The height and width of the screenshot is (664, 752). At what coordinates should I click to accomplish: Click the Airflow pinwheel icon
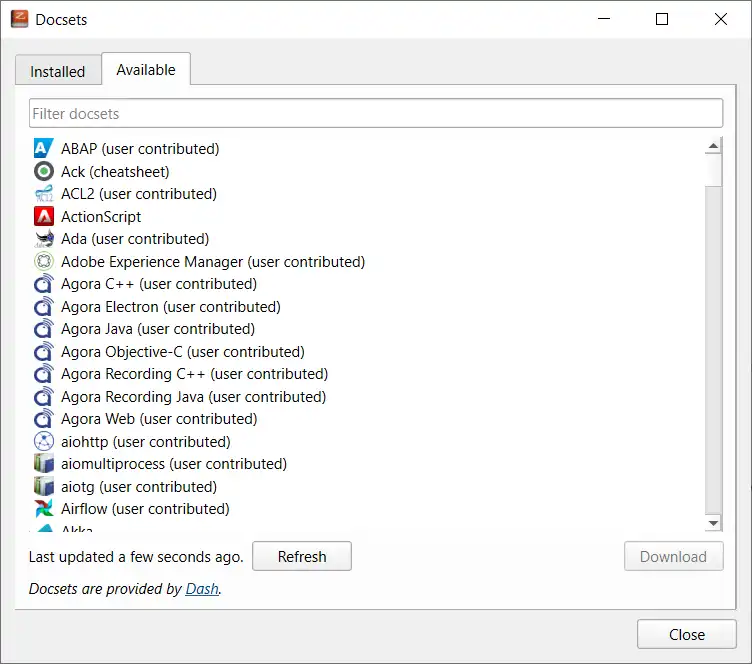(x=44, y=509)
